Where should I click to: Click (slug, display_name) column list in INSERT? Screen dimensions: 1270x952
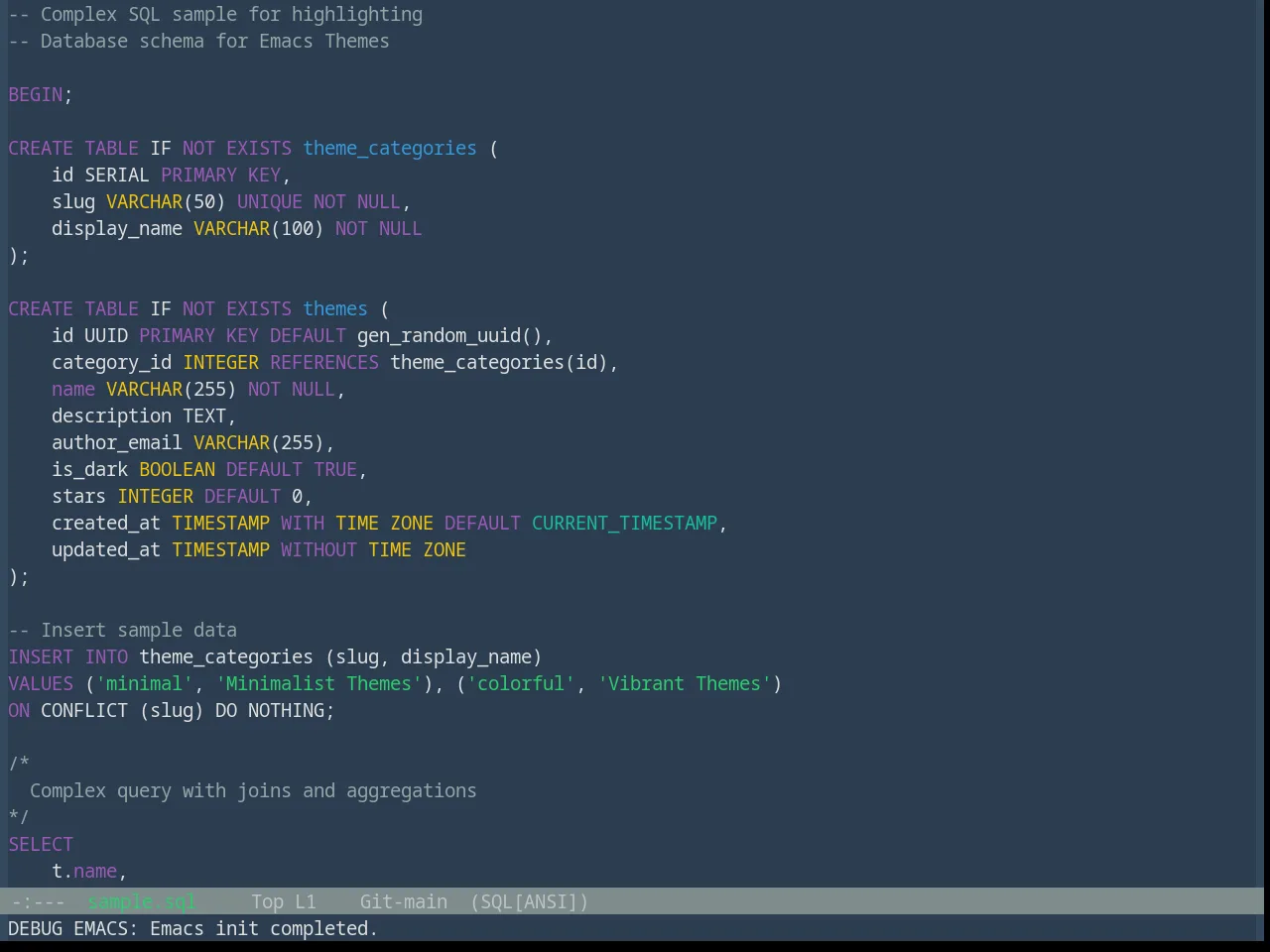click(434, 656)
